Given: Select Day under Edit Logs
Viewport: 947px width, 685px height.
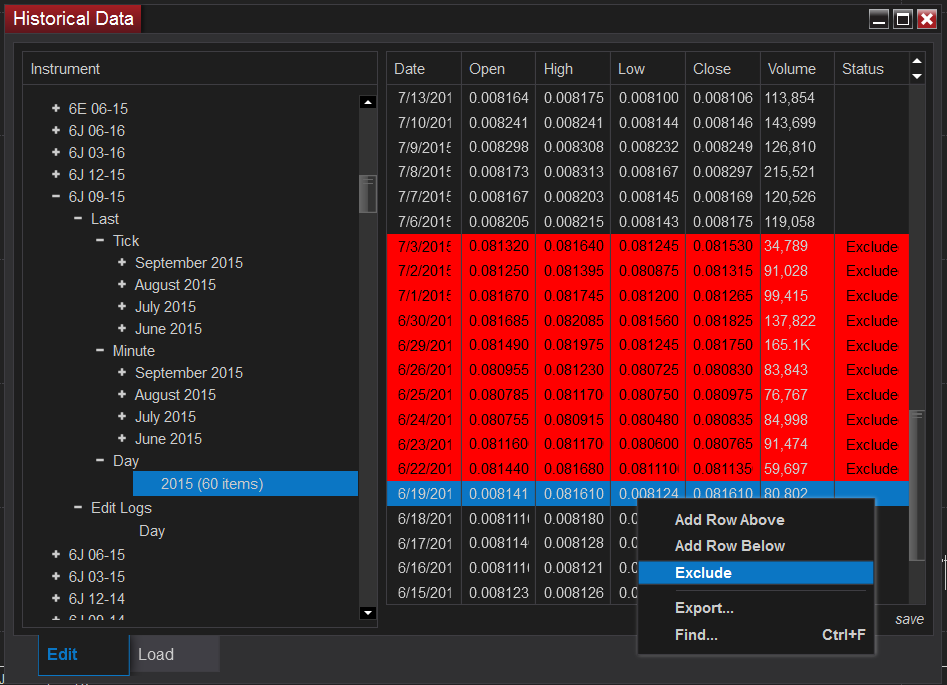Looking at the screenshot, I should tap(152, 531).
